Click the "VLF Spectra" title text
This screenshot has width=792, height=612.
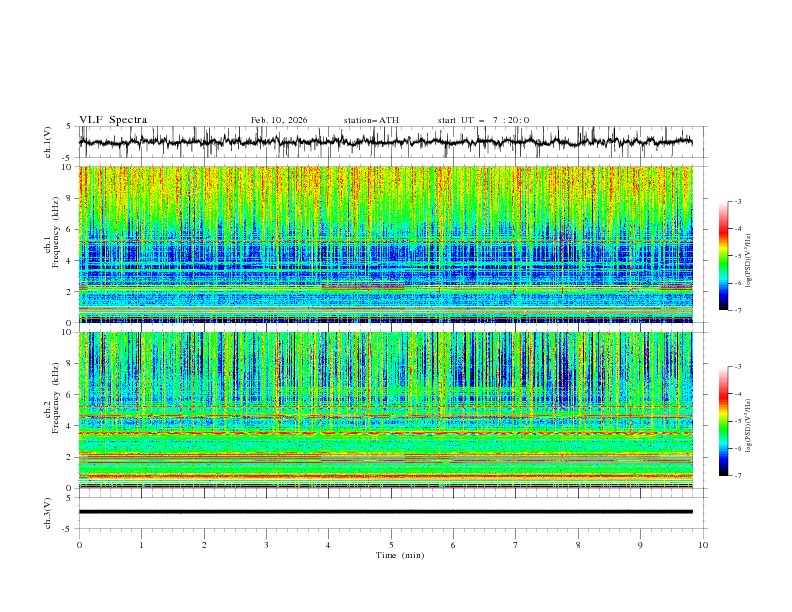pyautogui.click(x=113, y=120)
